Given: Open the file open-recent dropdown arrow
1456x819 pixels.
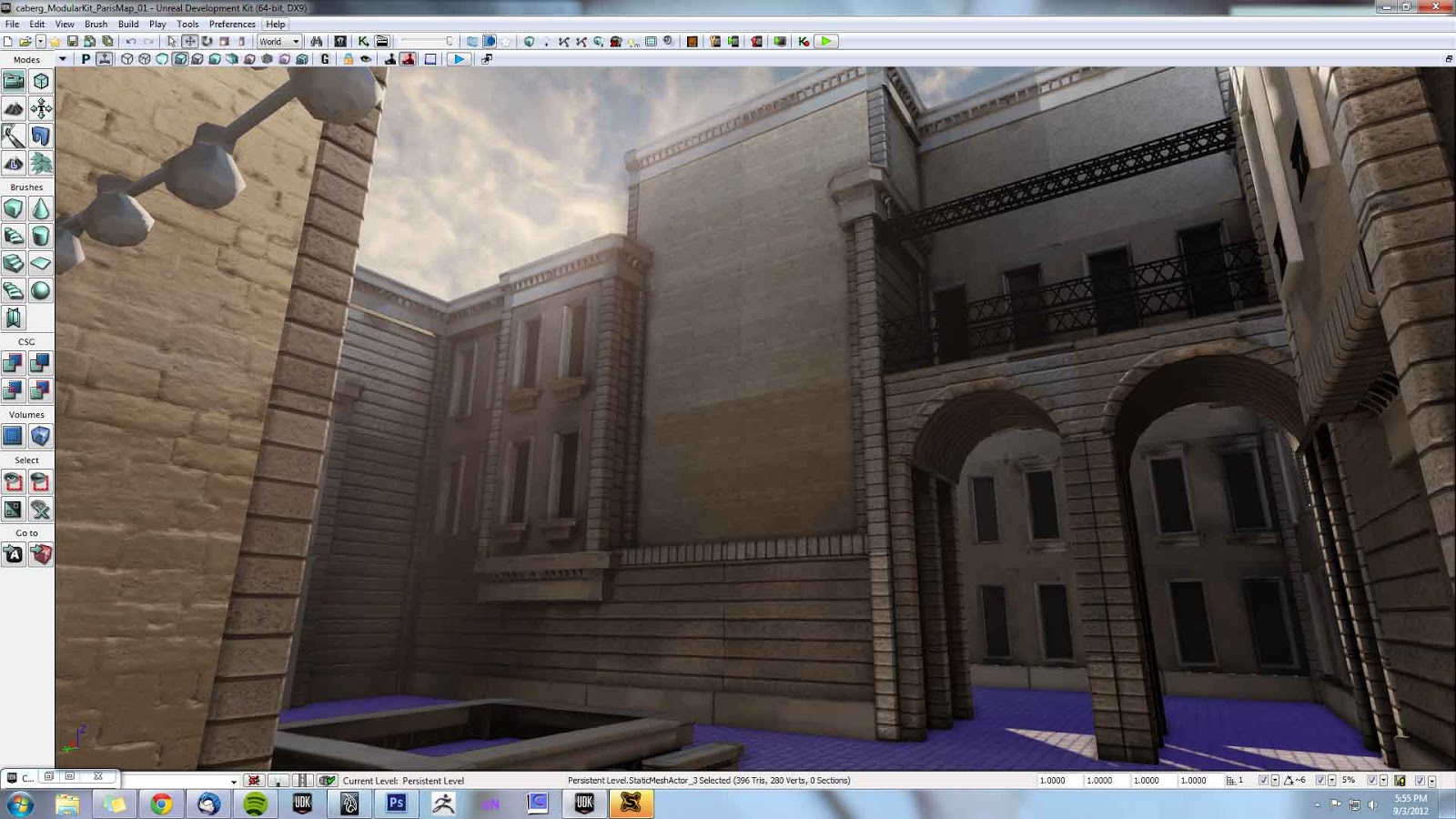Looking at the screenshot, I should 40,41.
